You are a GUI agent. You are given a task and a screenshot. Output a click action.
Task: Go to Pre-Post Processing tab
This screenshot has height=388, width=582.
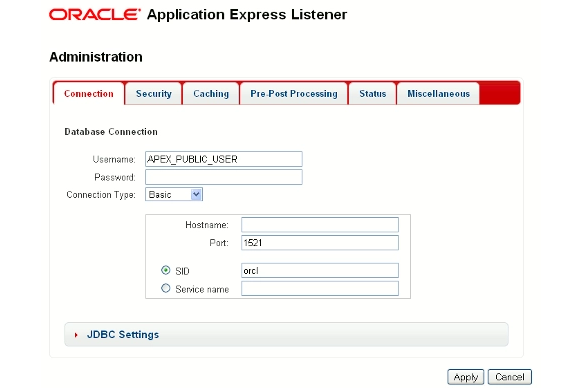point(294,94)
